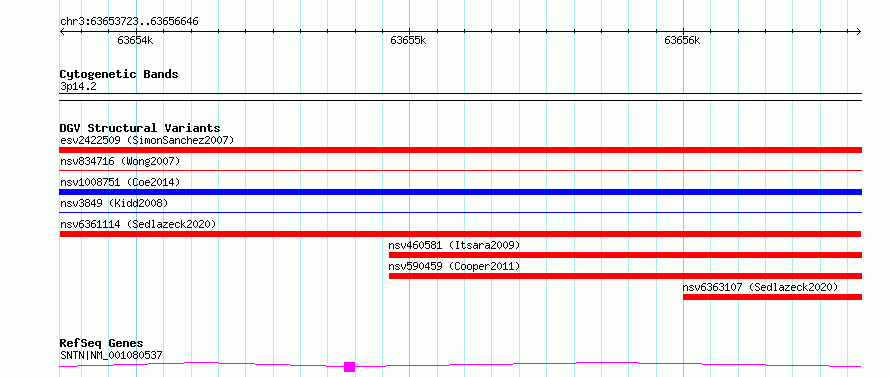
Task: Click the 63656k ruler mark
Action: 682,40
